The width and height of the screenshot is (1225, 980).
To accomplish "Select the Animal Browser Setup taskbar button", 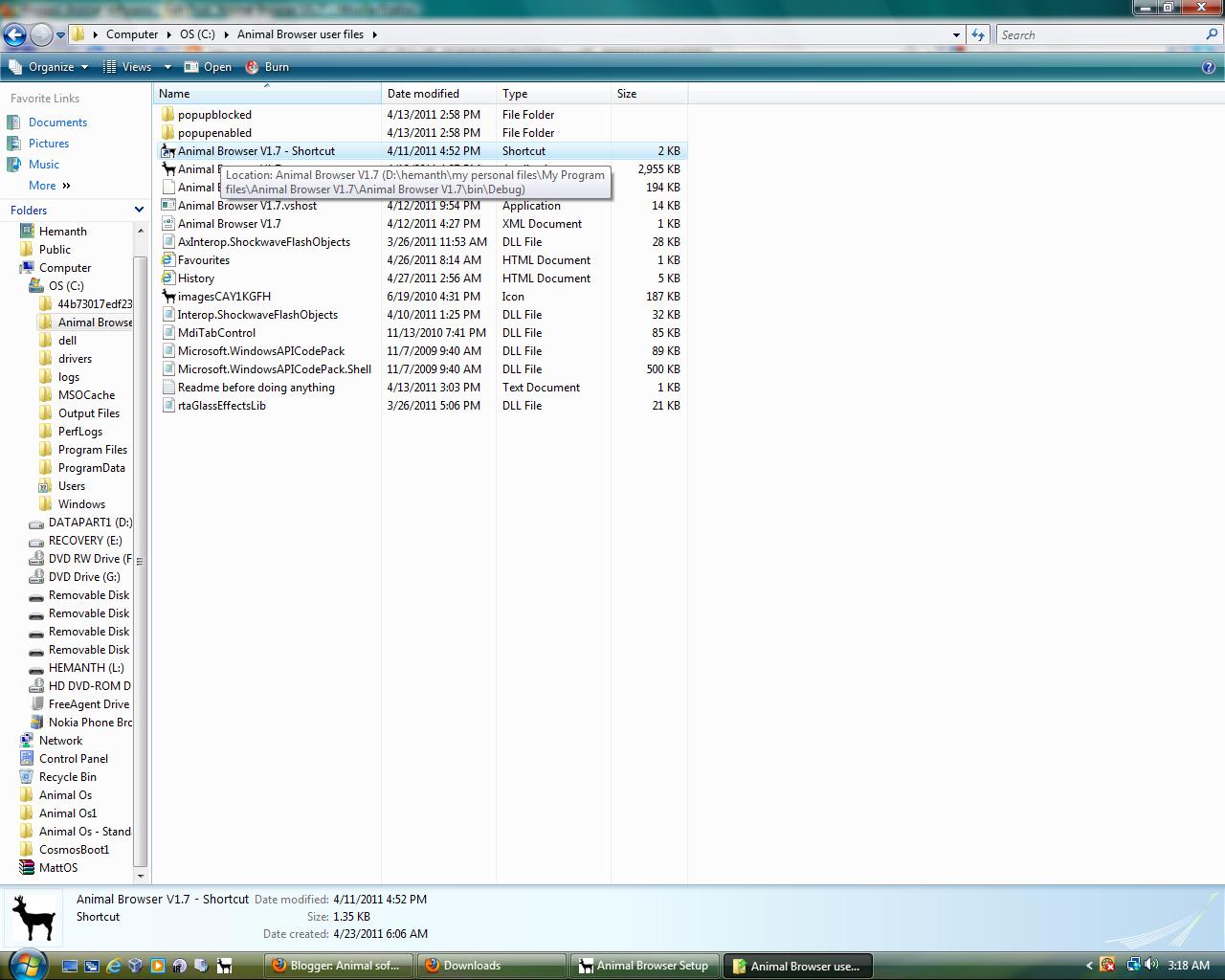I will [x=643, y=966].
